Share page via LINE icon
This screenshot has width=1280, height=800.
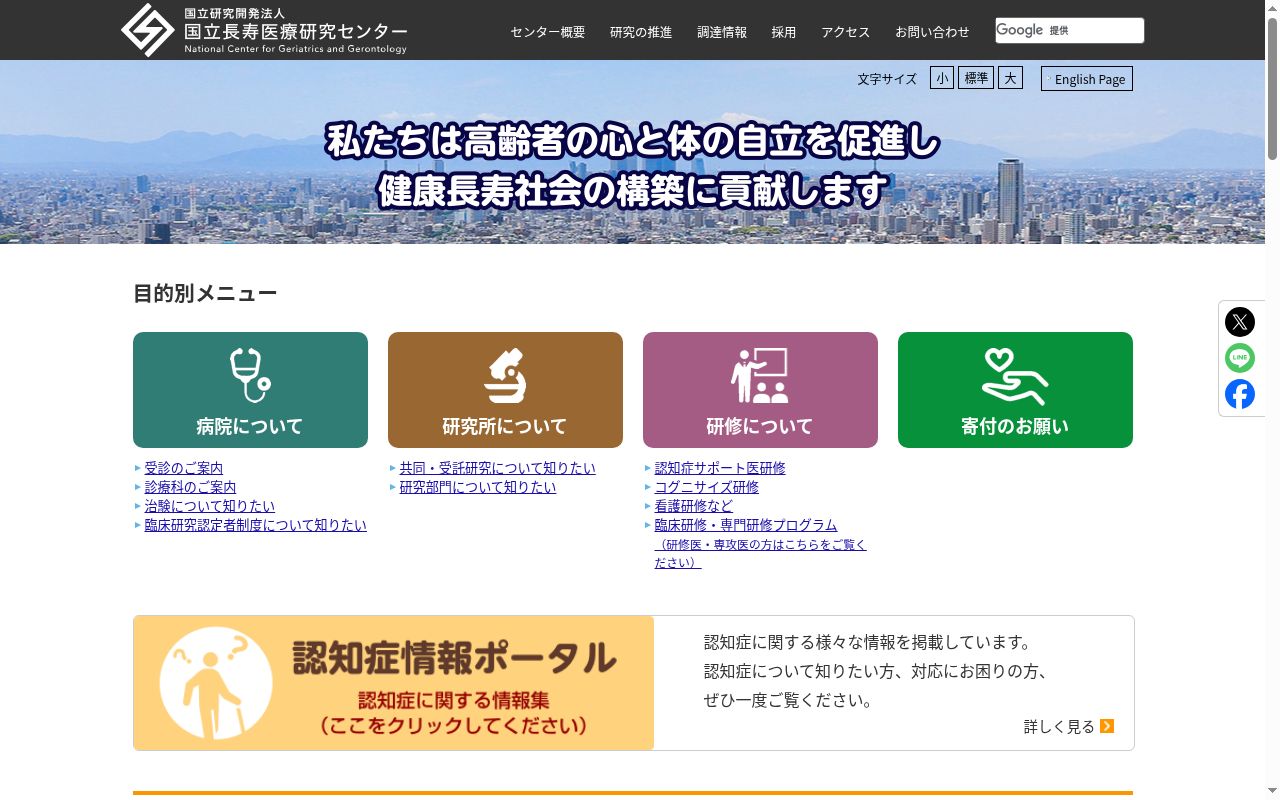pos(1240,358)
